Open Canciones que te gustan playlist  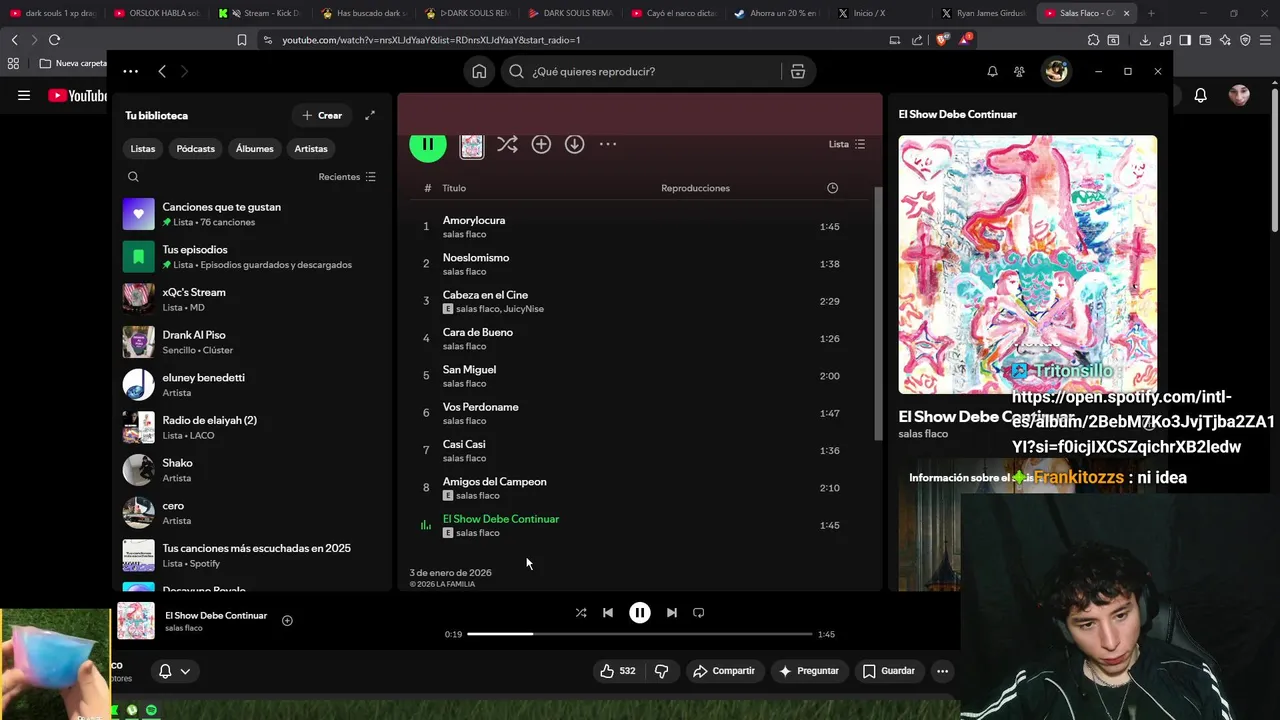(x=250, y=214)
